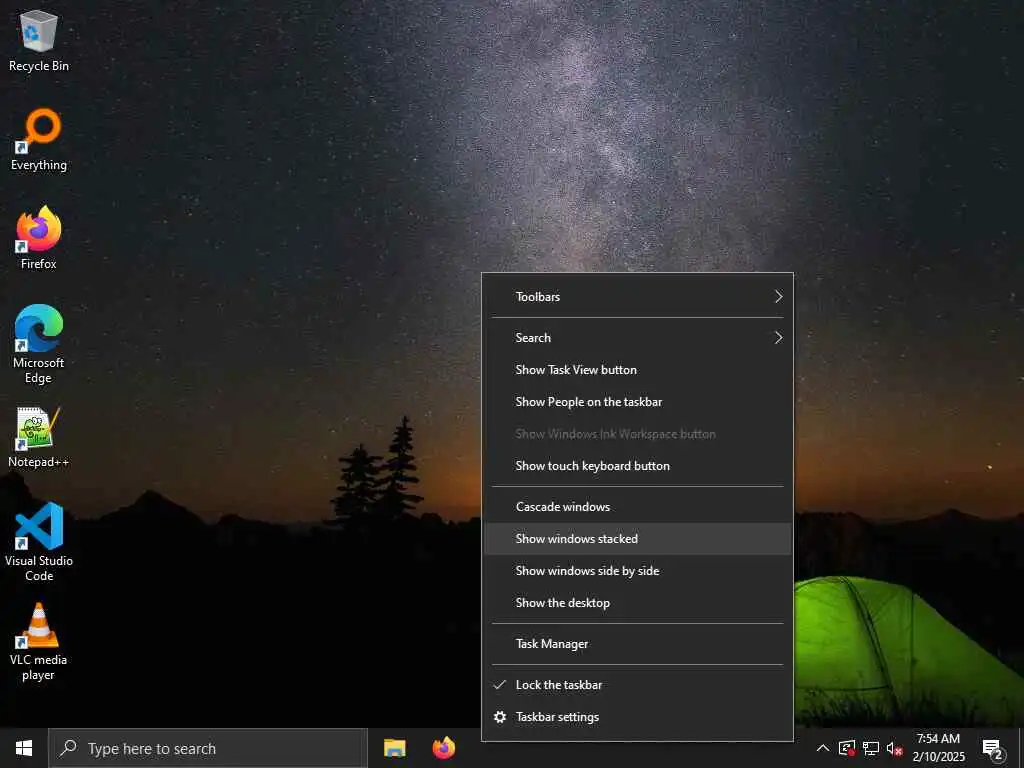Open Task Manager from the context menu
Viewport: 1024px width, 768px height.
637,644
